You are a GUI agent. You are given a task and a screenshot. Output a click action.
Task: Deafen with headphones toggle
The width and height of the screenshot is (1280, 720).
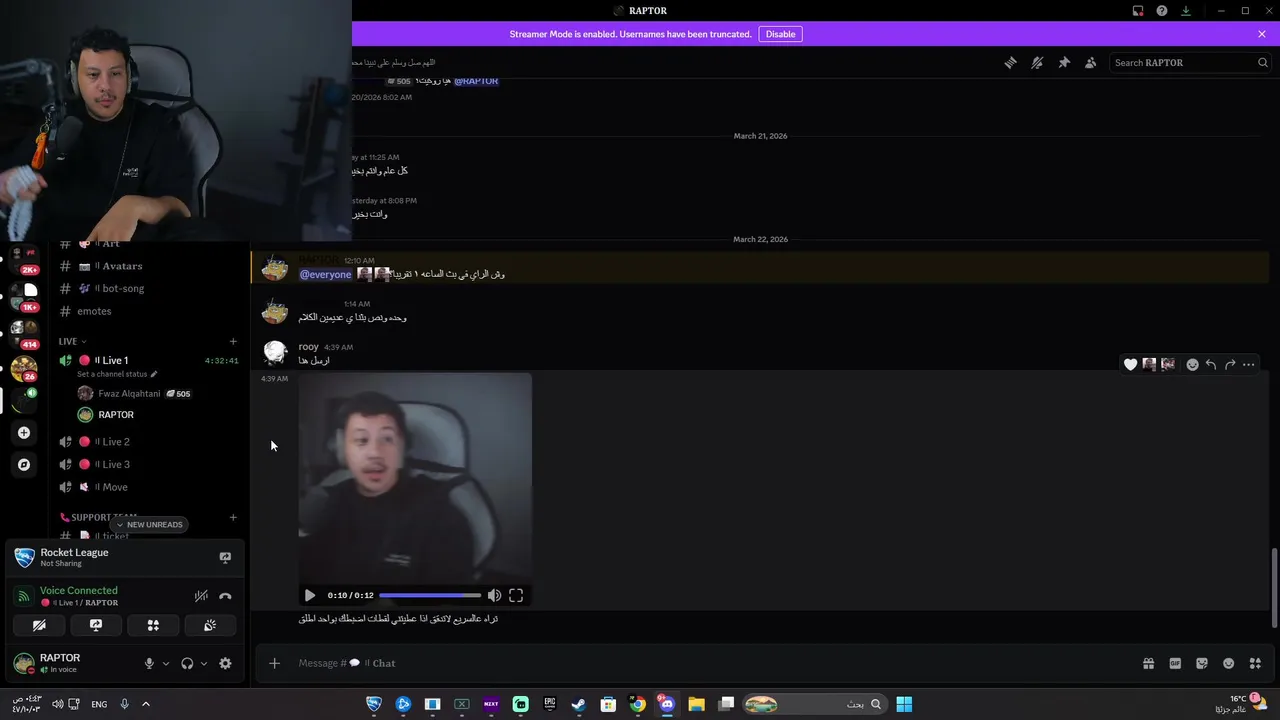[x=187, y=663]
